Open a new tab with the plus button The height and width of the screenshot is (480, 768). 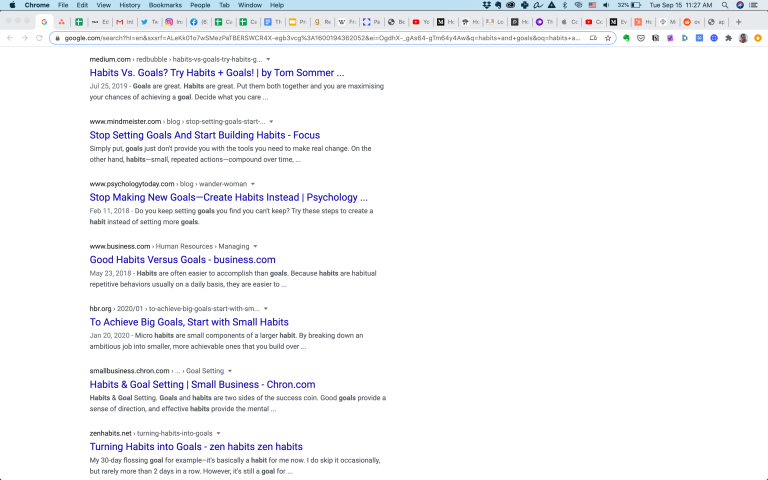pyautogui.click(x=739, y=22)
